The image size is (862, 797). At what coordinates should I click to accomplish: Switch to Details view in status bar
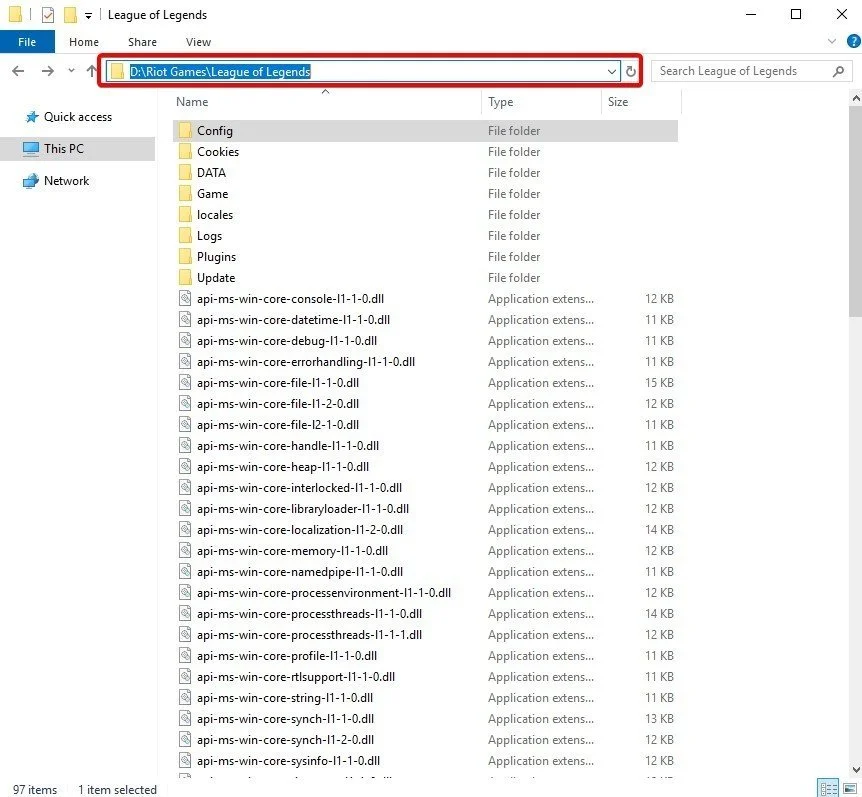tap(828, 788)
